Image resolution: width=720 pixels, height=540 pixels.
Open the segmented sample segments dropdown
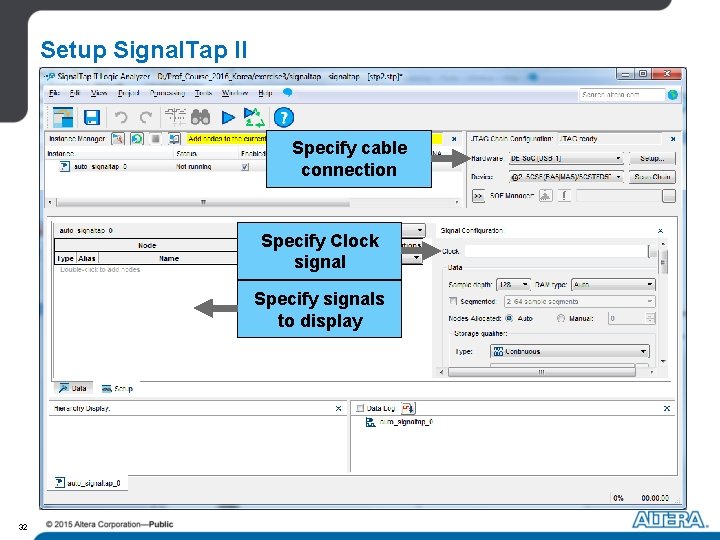(579, 301)
